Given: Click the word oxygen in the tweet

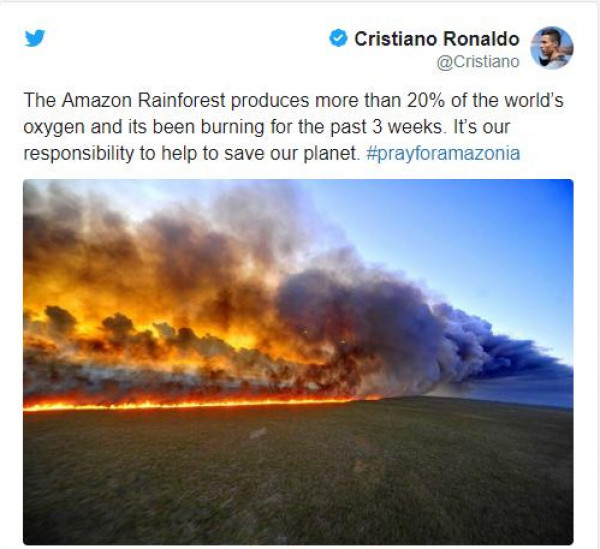Looking at the screenshot, I should pos(54,127).
